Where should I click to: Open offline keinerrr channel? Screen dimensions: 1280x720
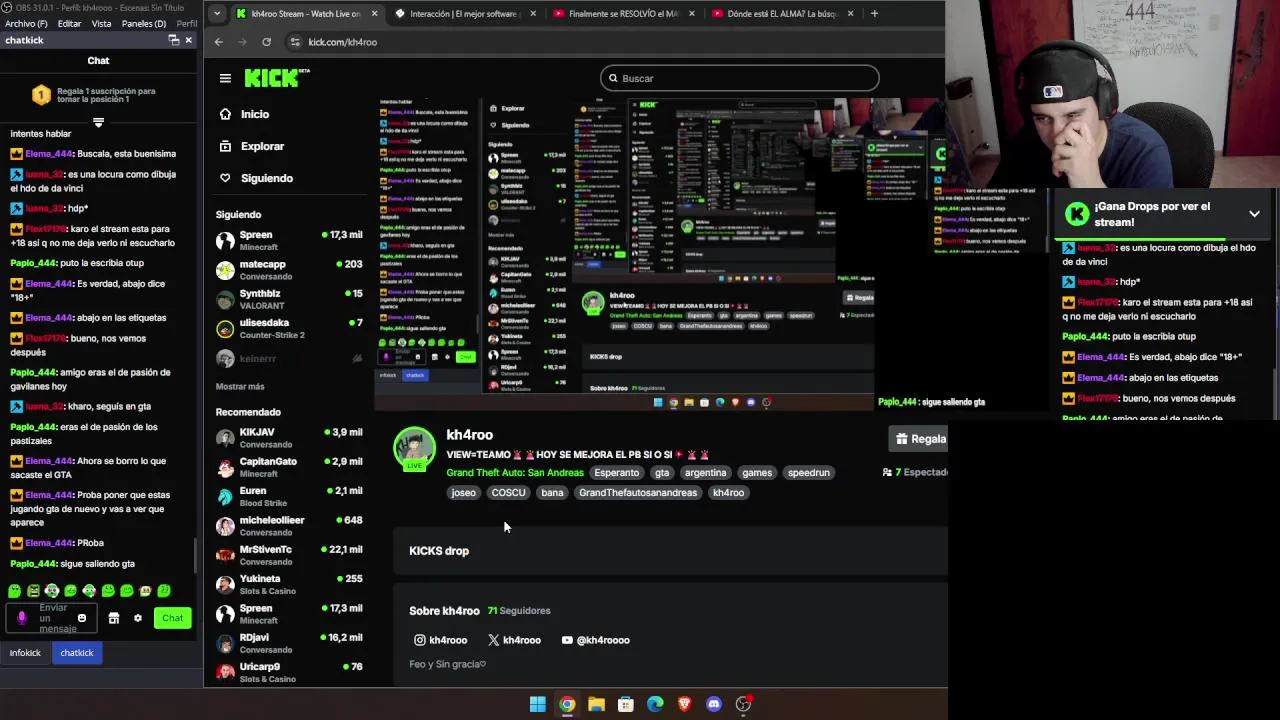pos(290,358)
